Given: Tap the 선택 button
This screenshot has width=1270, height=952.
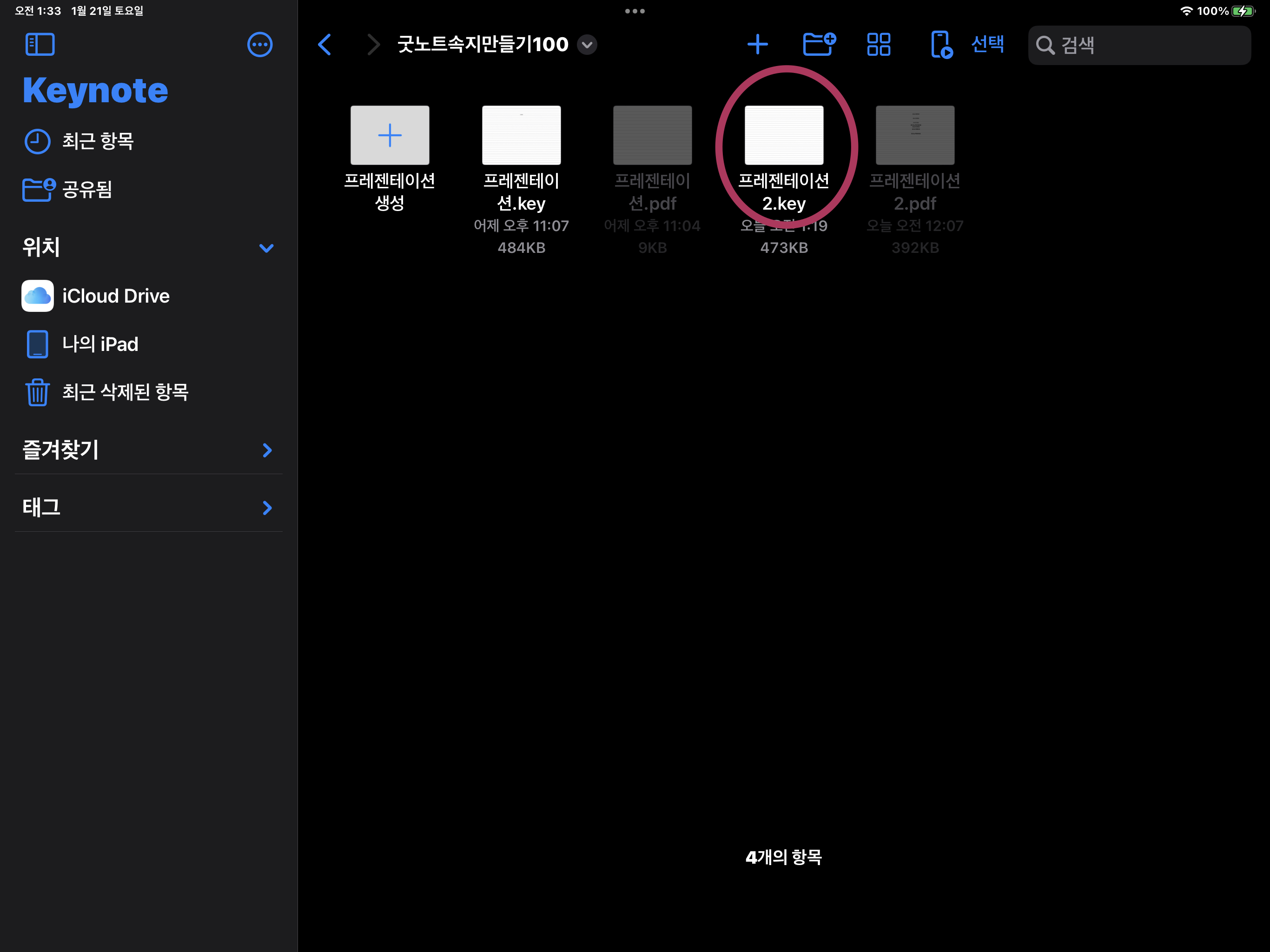Looking at the screenshot, I should 987,44.
